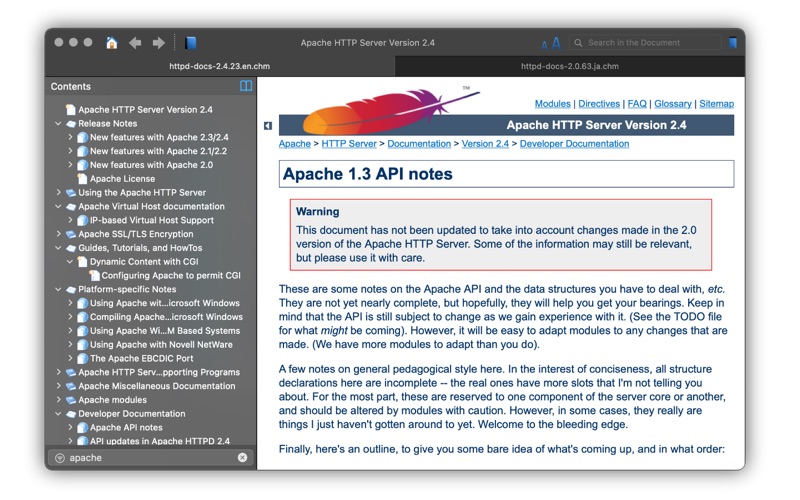Open the Modules link
This screenshot has height=500, width=800.
pyautogui.click(x=553, y=104)
